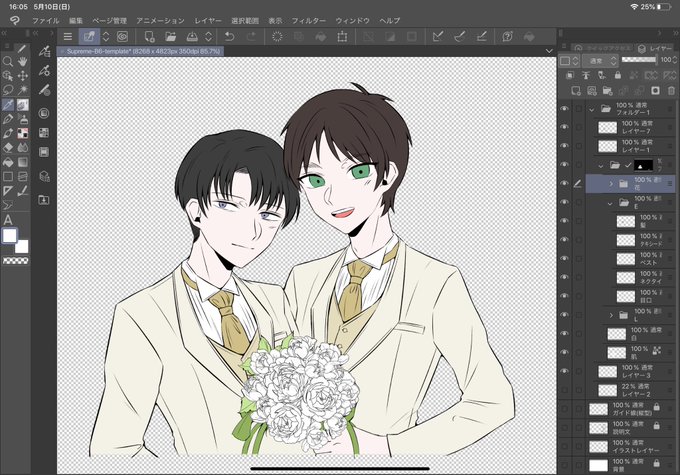680x475 pixels.
Task: Select the 説明文 layer row
Action: coord(632,428)
